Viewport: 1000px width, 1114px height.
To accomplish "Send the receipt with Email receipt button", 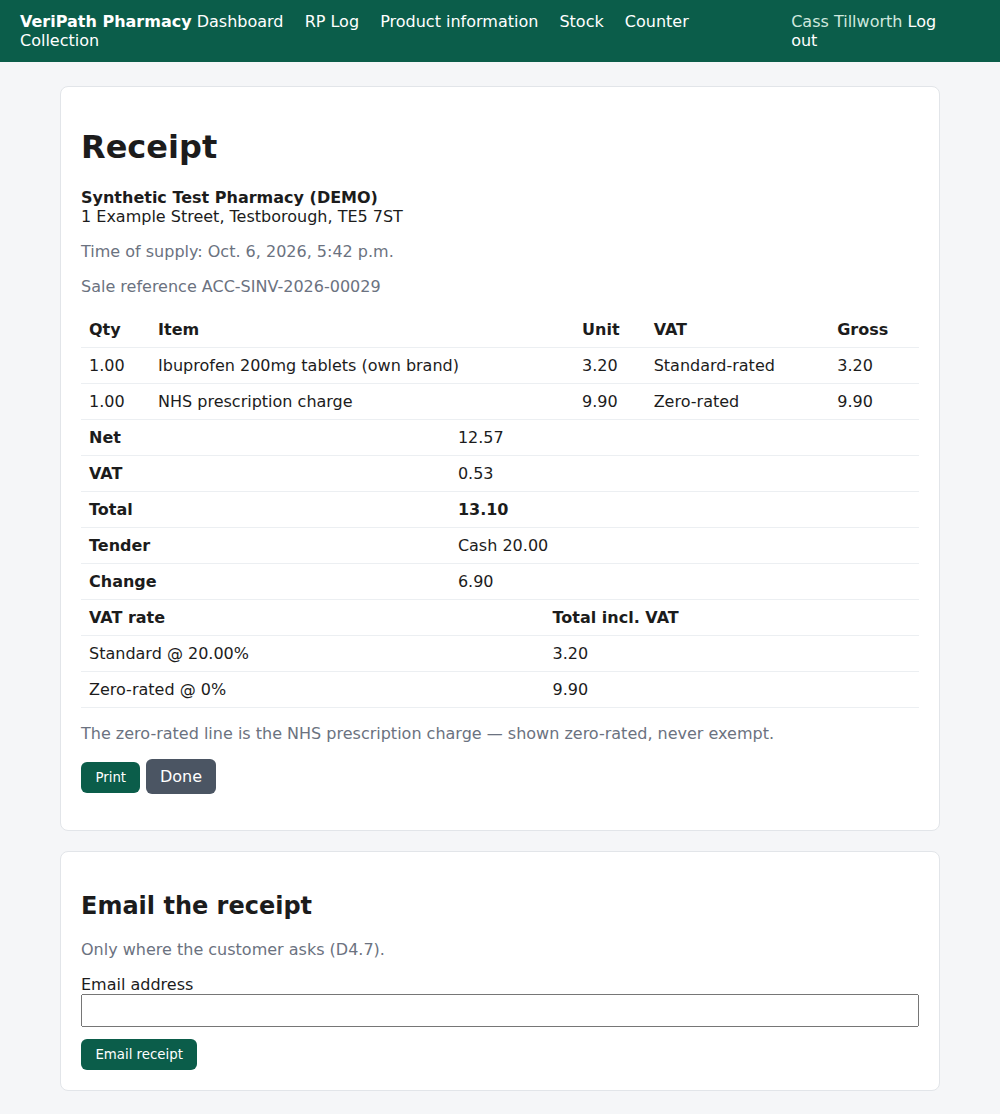I will pyautogui.click(x=138, y=1054).
